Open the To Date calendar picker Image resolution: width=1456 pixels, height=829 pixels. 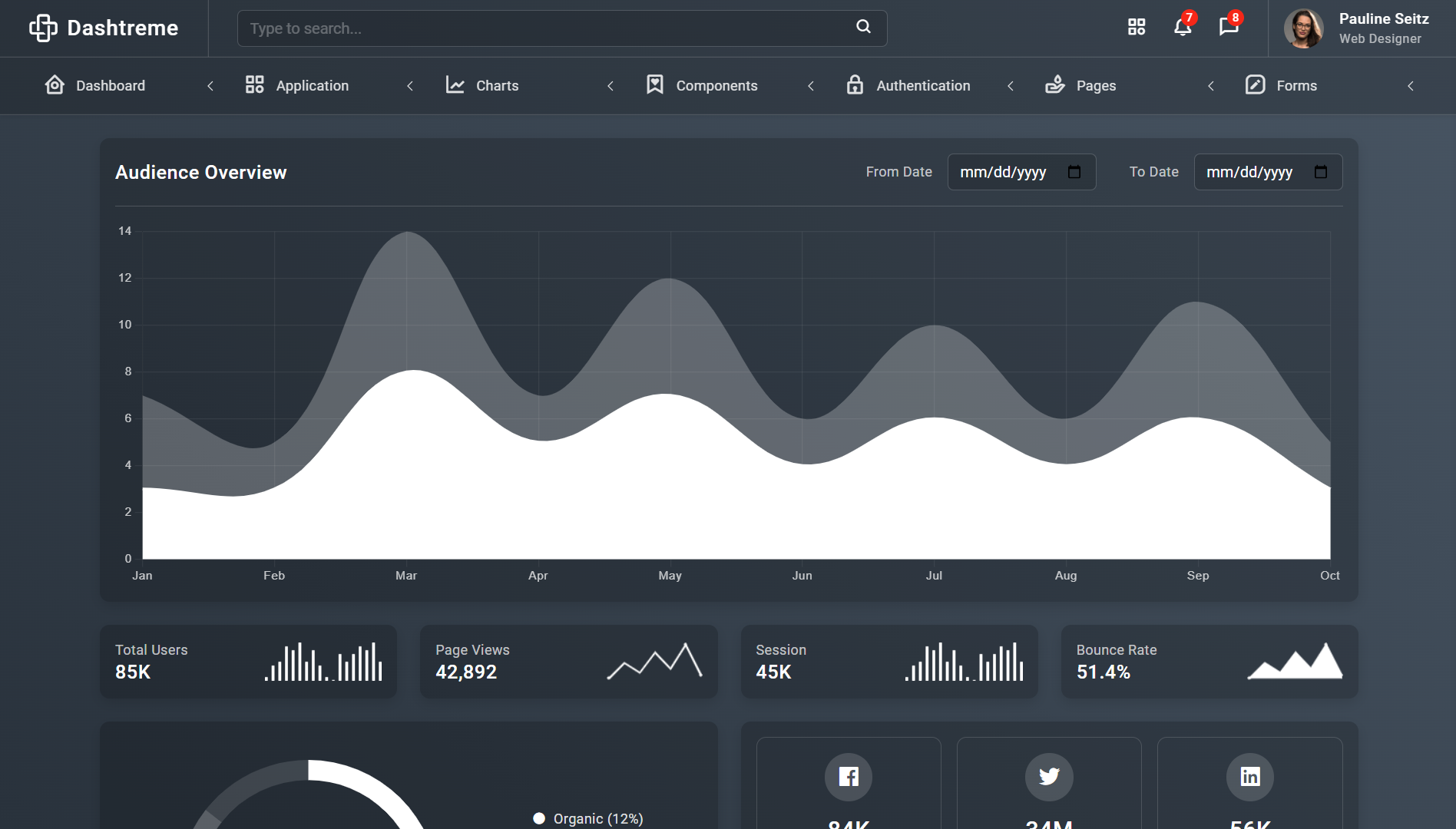(x=1321, y=172)
